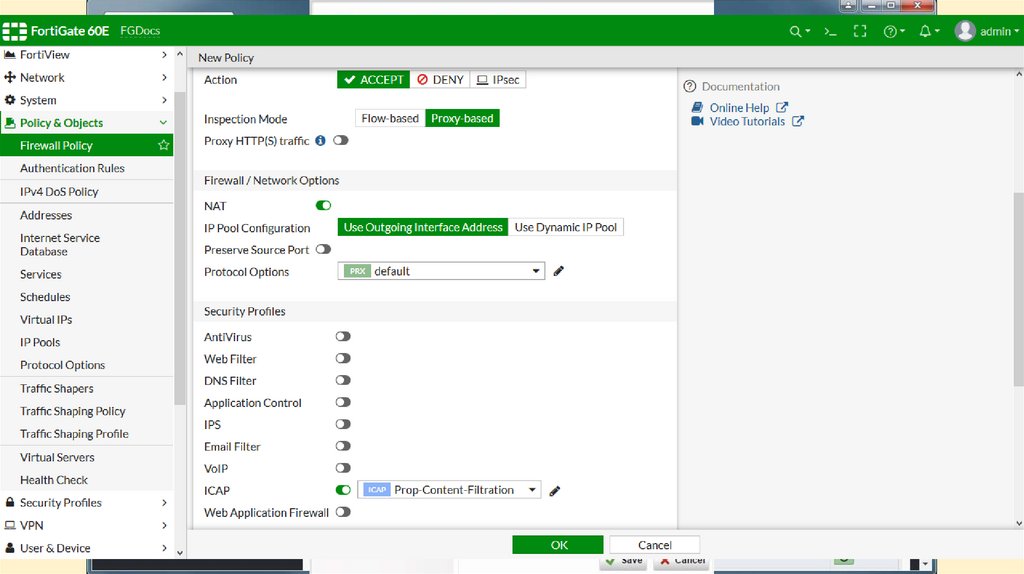Viewport: 1024px width, 574px height.
Task: Expand FortiView menu chevron
Action: pyautogui.click(x=164, y=55)
